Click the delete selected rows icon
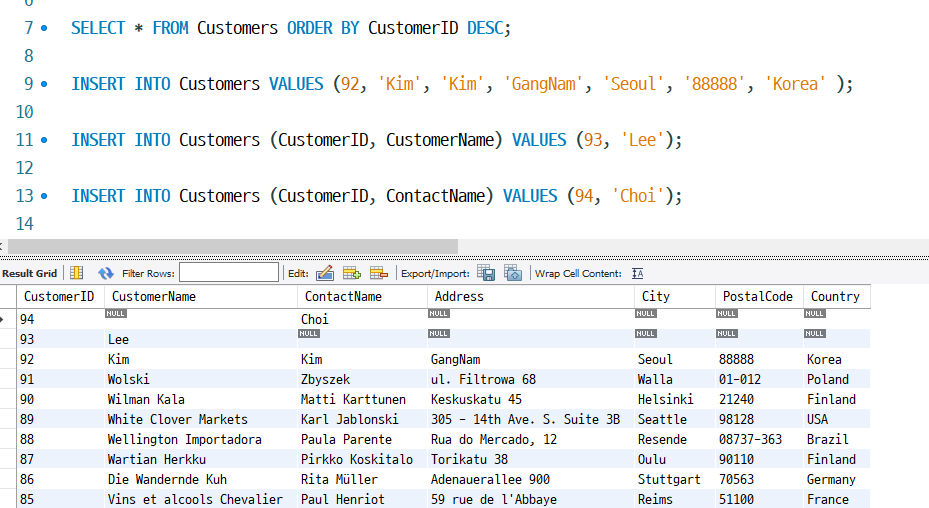This screenshot has height=508, width=929. (379, 273)
